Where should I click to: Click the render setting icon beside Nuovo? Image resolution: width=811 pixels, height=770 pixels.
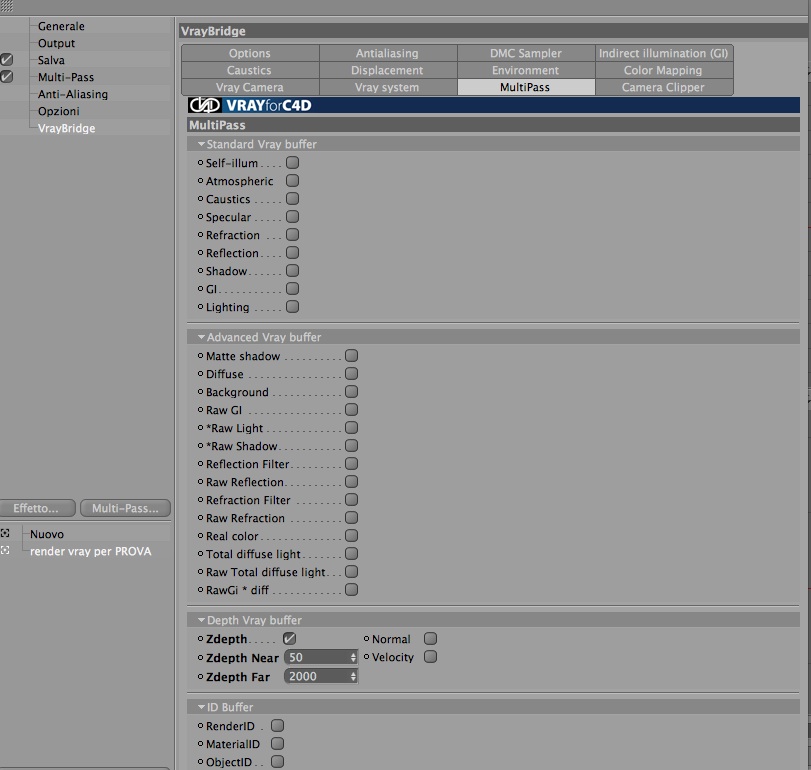click(x=5, y=533)
